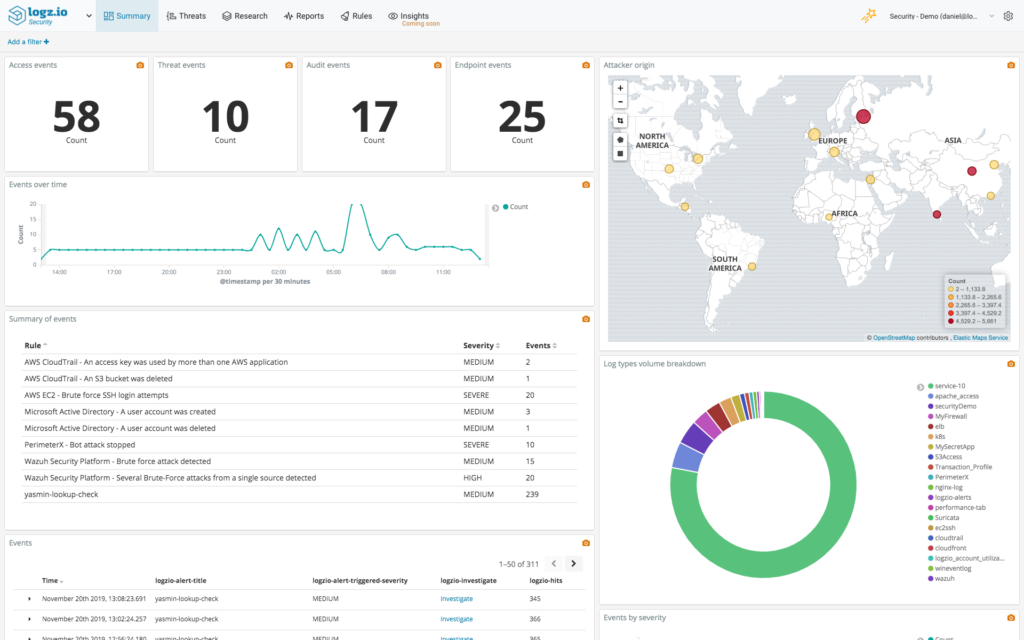Screen dimensions: 1024x640
Task: Open the settings gear icon
Action: tap(1008, 16)
